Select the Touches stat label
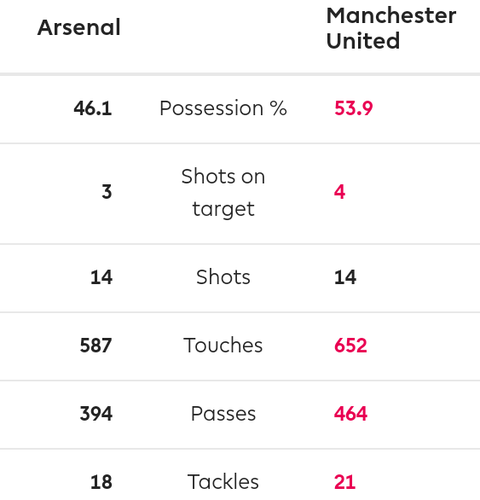This screenshot has height=500, width=480. click(x=223, y=345)
